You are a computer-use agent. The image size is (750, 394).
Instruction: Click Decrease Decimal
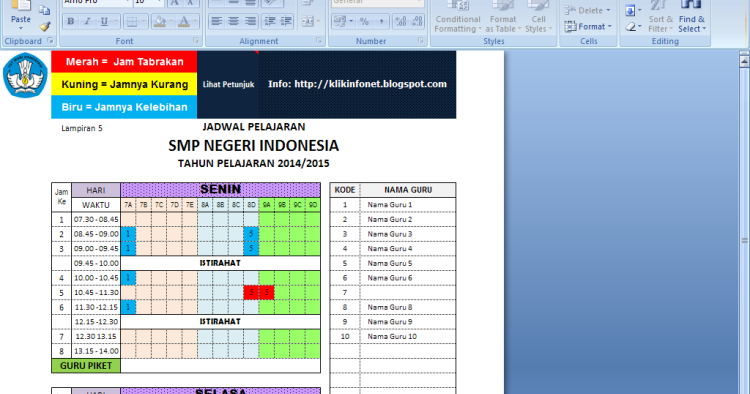pos(417,22)
